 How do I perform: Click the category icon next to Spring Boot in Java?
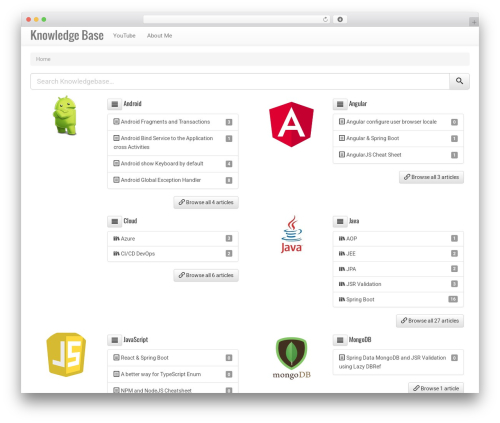pos(342,299)
